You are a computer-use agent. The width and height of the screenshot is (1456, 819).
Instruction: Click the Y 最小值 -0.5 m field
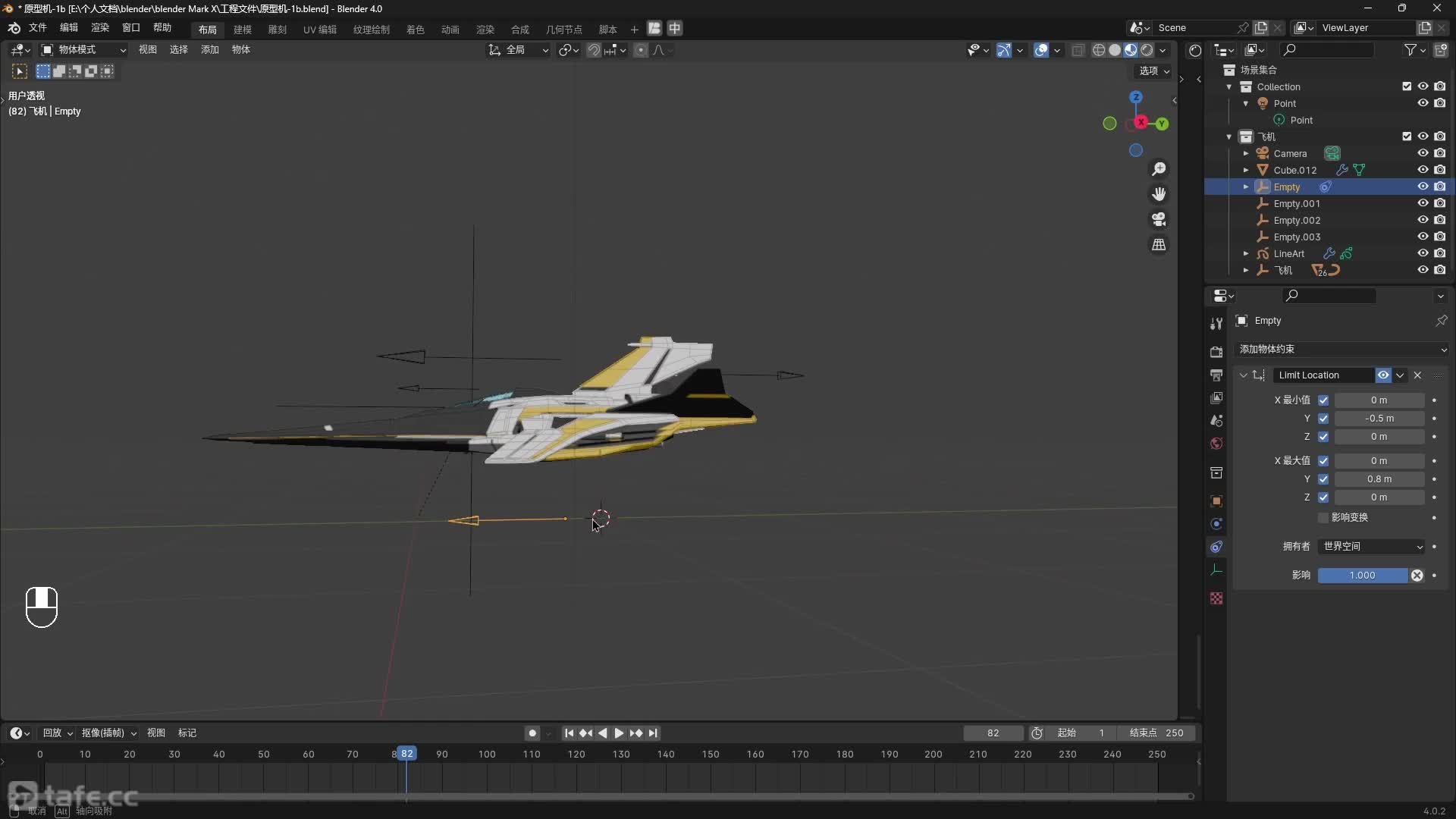click(x=1379, y=419)
